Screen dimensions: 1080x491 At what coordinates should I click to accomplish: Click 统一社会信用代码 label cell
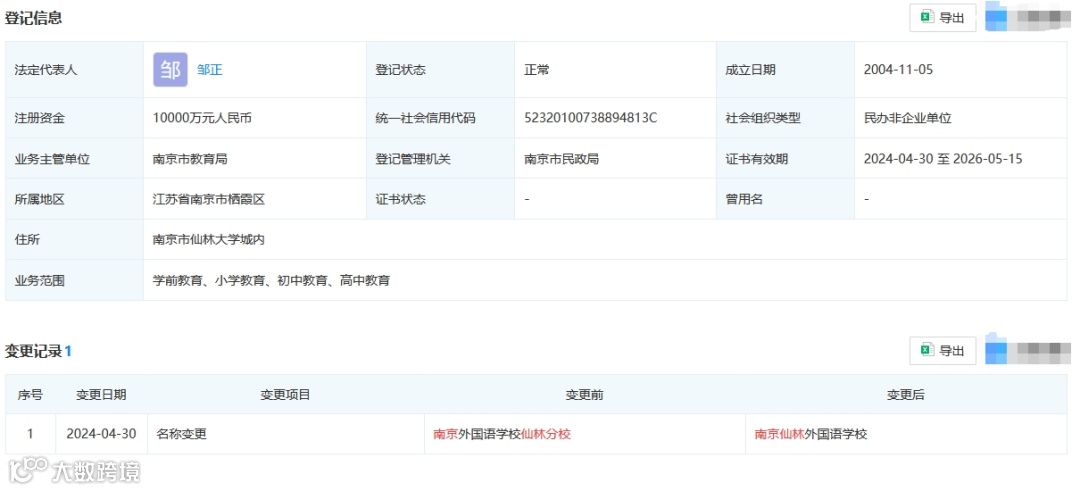point(441,118)
